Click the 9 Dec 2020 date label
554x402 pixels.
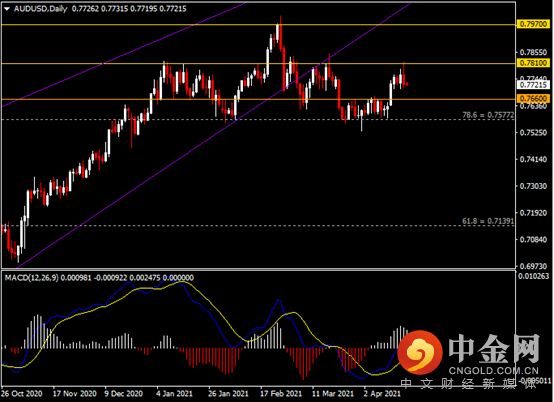[124, 394]
